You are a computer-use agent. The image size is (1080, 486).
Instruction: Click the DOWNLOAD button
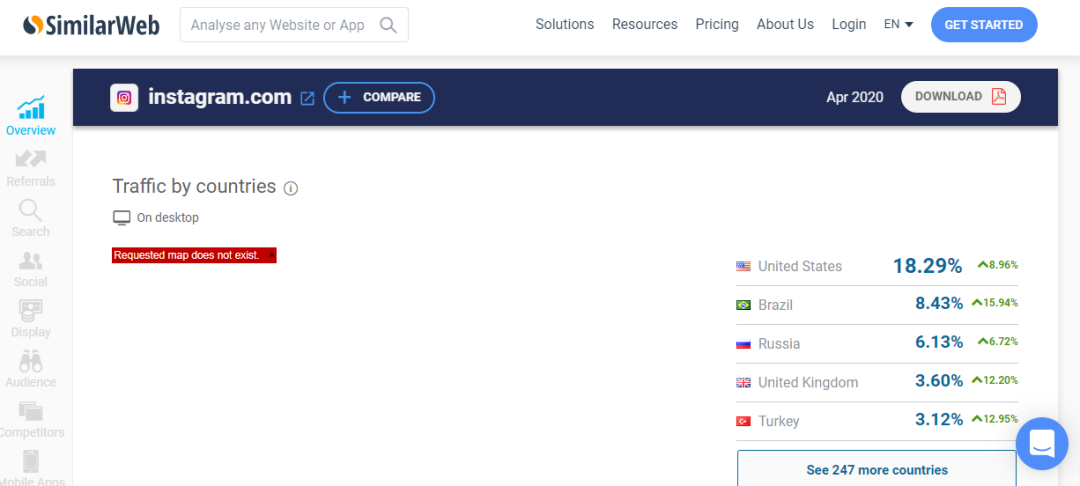point(961,96)
